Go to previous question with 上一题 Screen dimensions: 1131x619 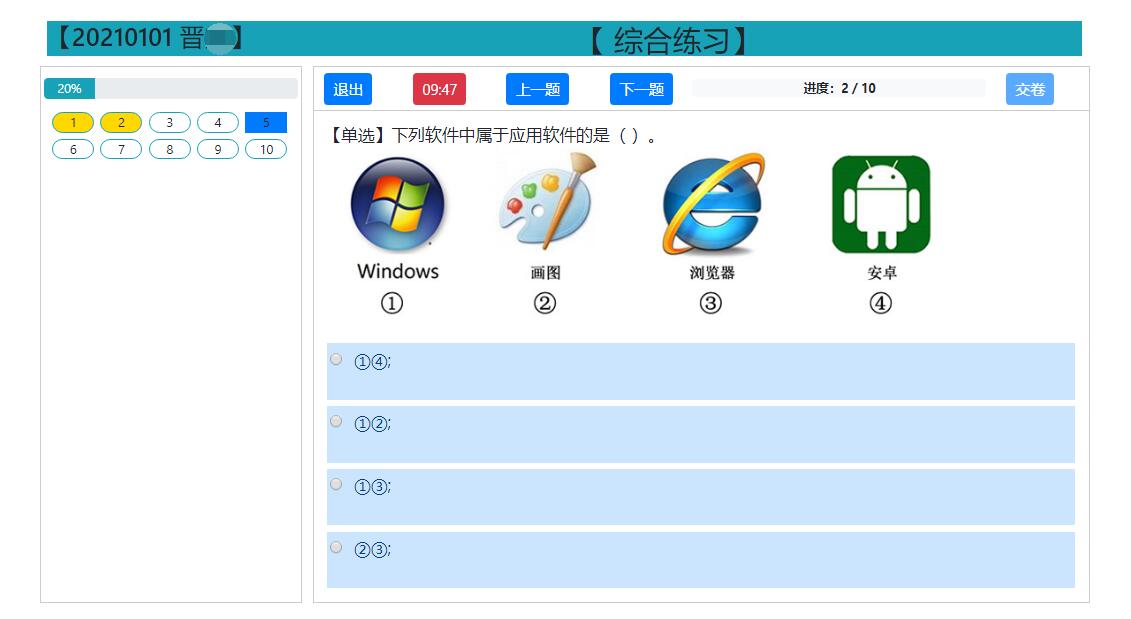click(x=537, y=89)
